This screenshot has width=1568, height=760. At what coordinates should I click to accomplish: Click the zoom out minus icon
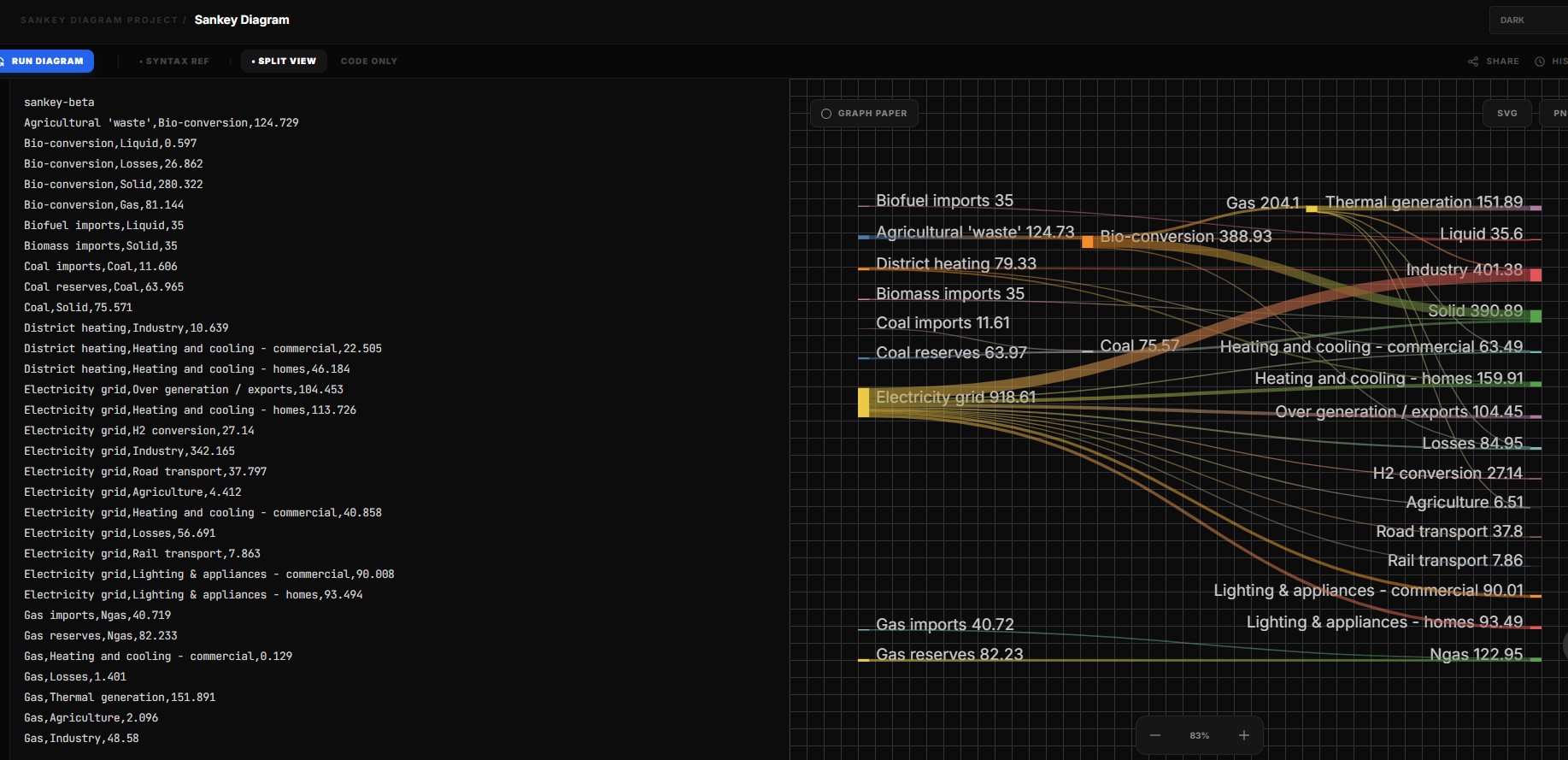tap(1155, 735)
